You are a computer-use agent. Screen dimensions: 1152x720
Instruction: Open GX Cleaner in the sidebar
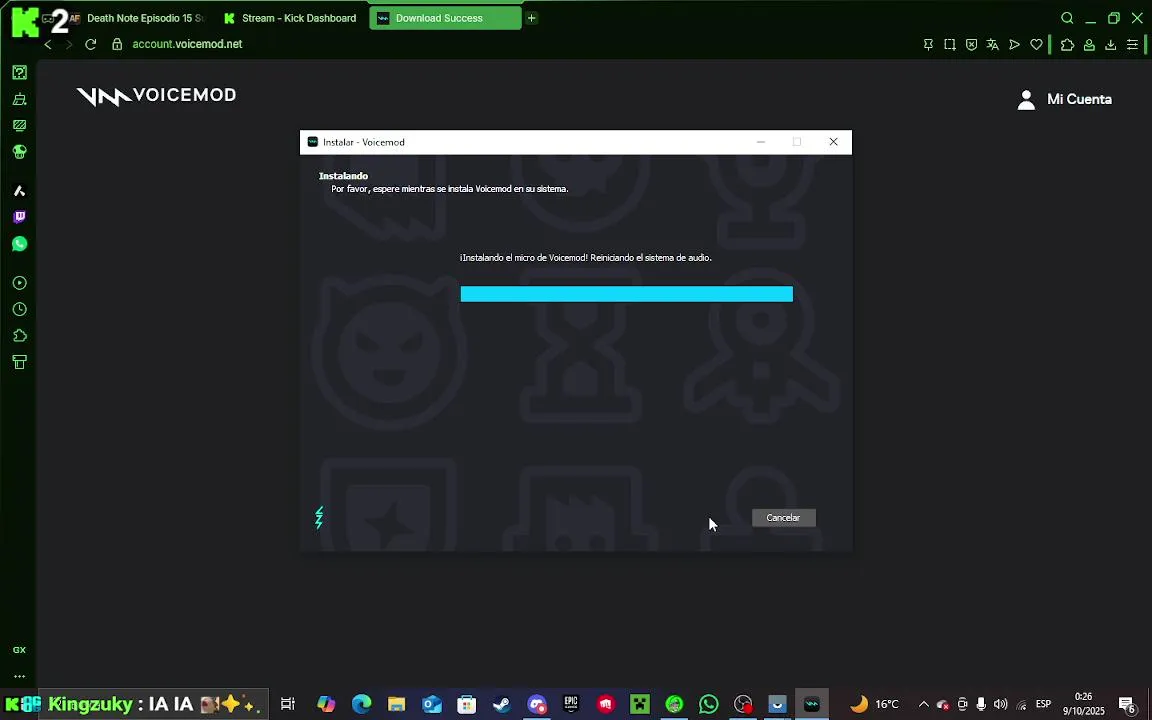pyautogui.click(x=20, y=98)
